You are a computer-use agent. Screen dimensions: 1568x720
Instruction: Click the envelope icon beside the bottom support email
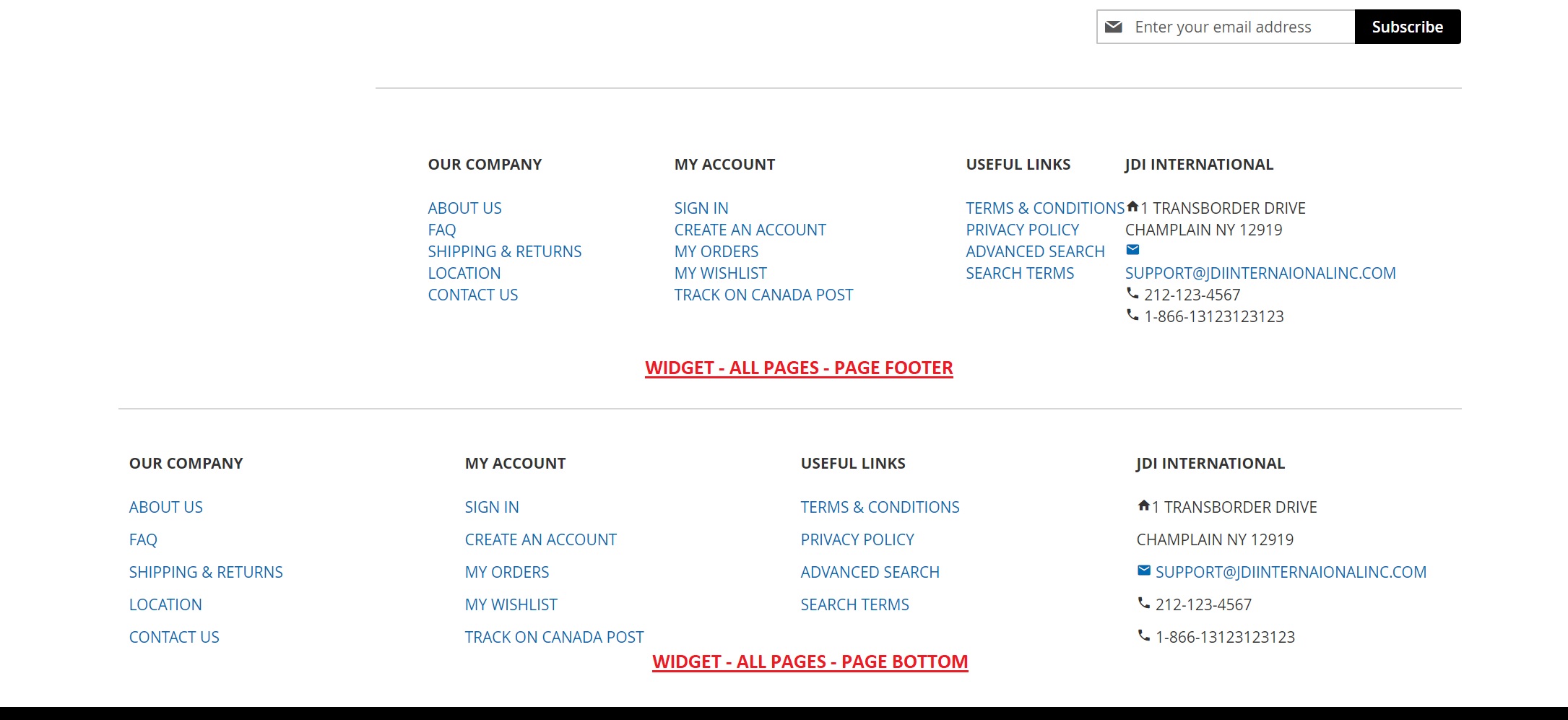(1143, 571)
